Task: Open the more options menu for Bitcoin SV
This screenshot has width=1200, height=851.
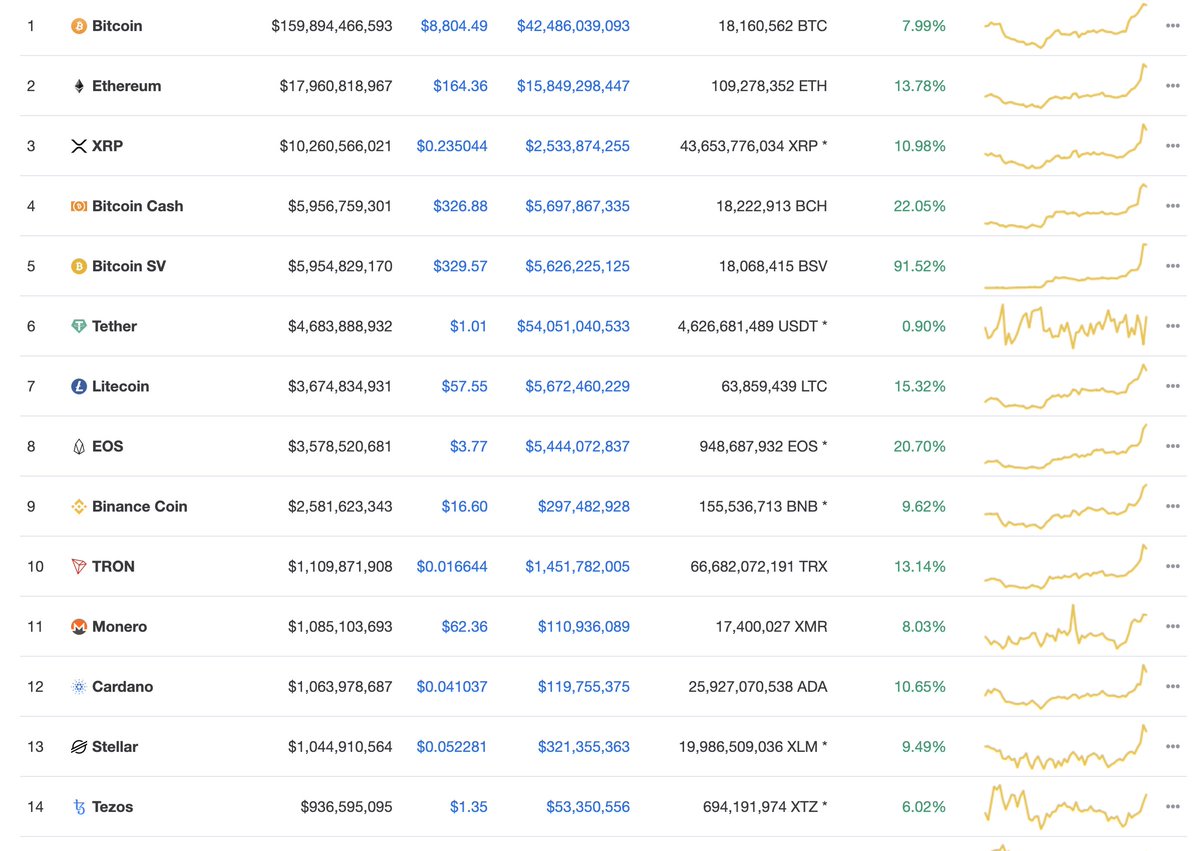Action: click(1173, 266)
